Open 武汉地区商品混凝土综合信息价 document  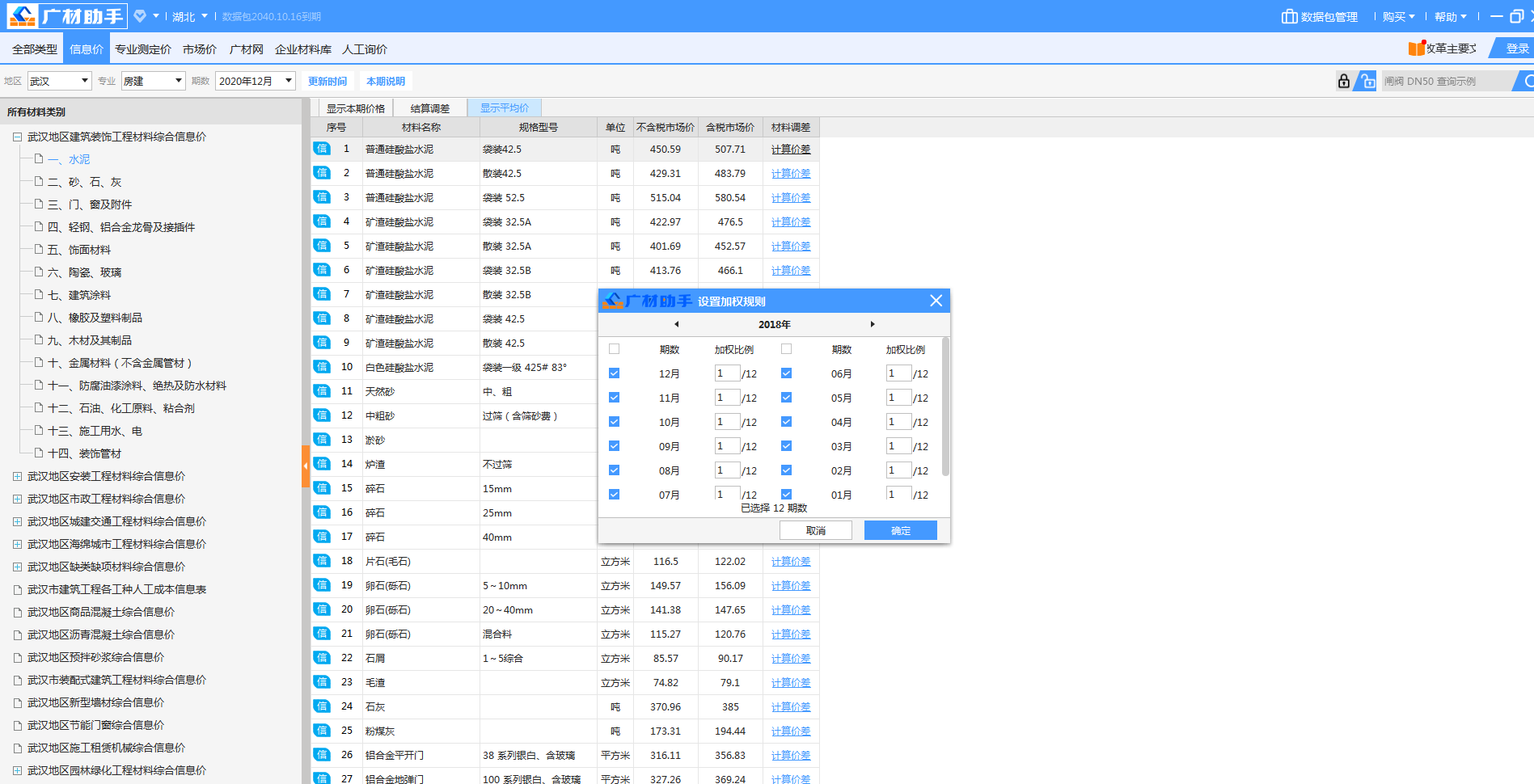pos(101,612)
